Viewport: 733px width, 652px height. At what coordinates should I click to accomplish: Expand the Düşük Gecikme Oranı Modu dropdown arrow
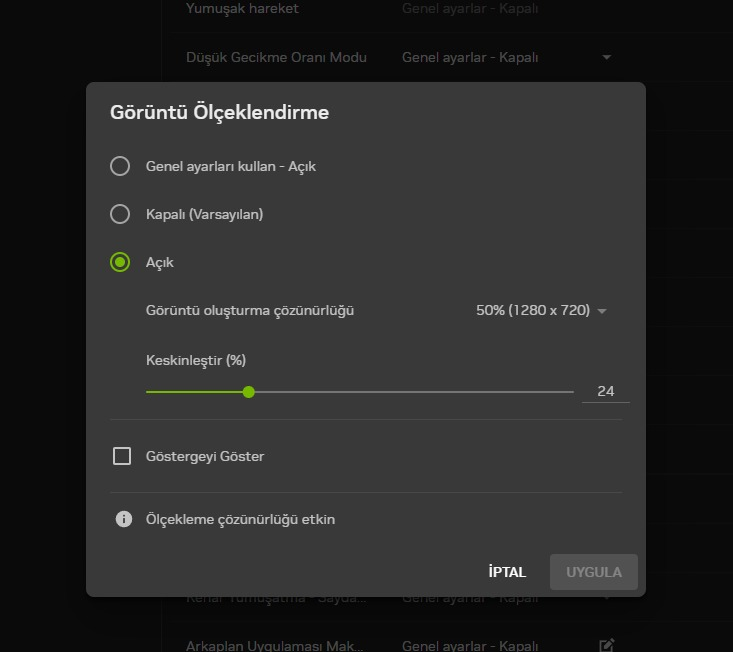(x=607, y=57)
